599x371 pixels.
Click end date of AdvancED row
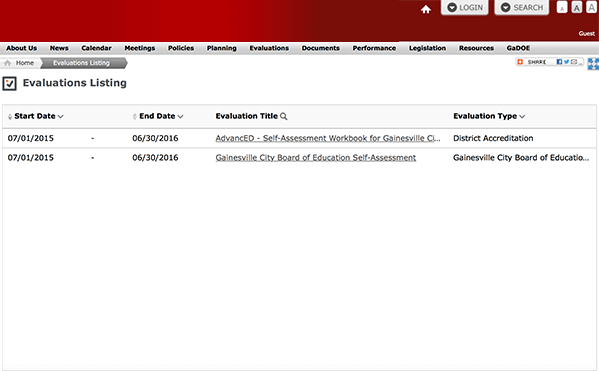click(155, 138)
